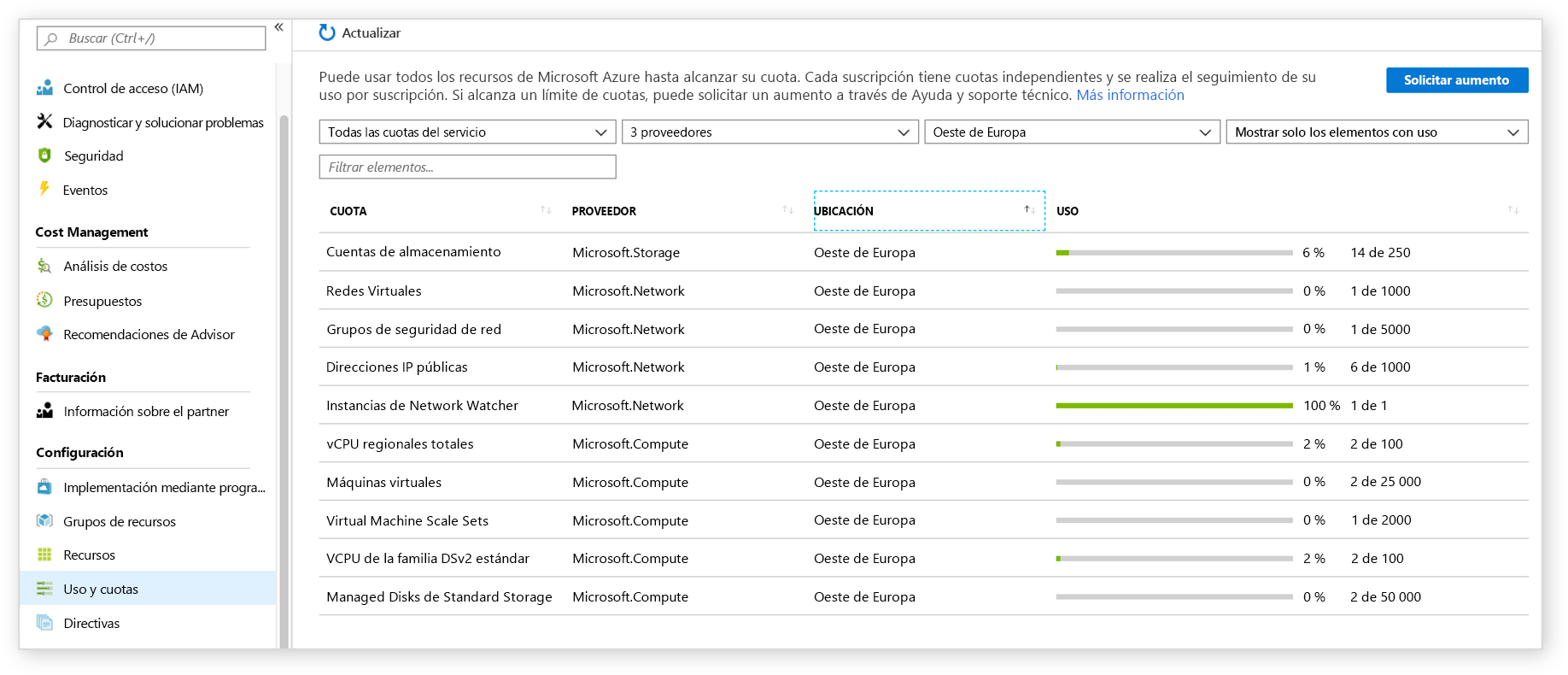This screenshot has width=1568, height=675.
Task: Click the Implementación mediante programación icon
Action: click(x=44, y=487)
